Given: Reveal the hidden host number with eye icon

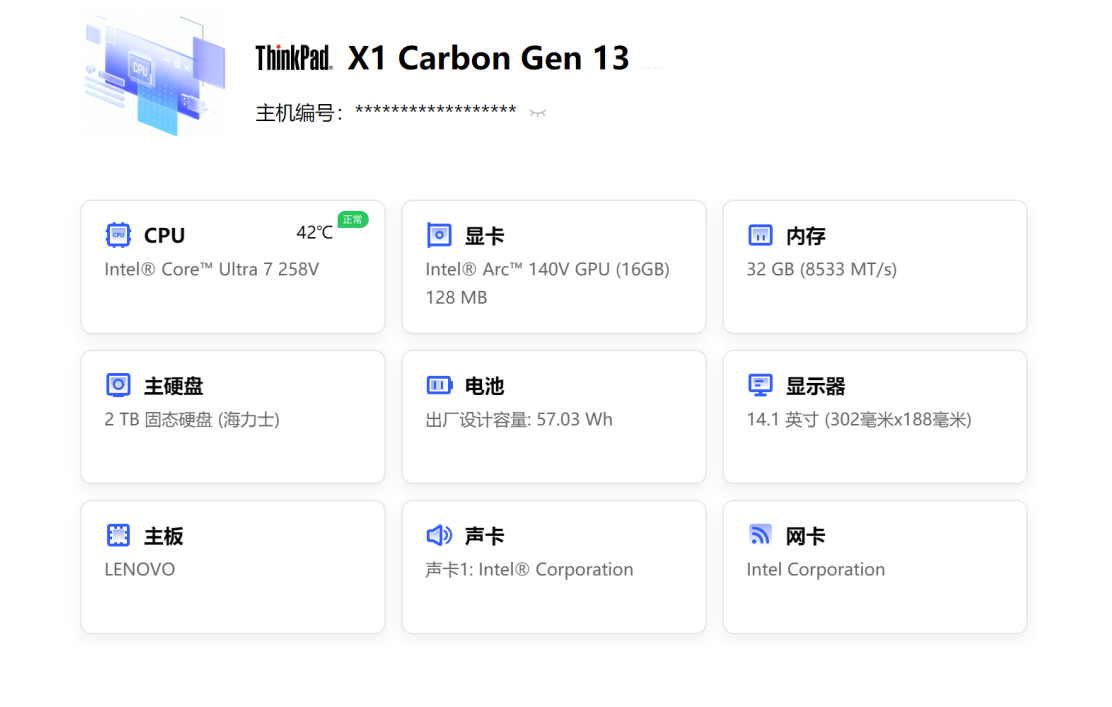Looking at the screenshot, I should coord(538,113).
